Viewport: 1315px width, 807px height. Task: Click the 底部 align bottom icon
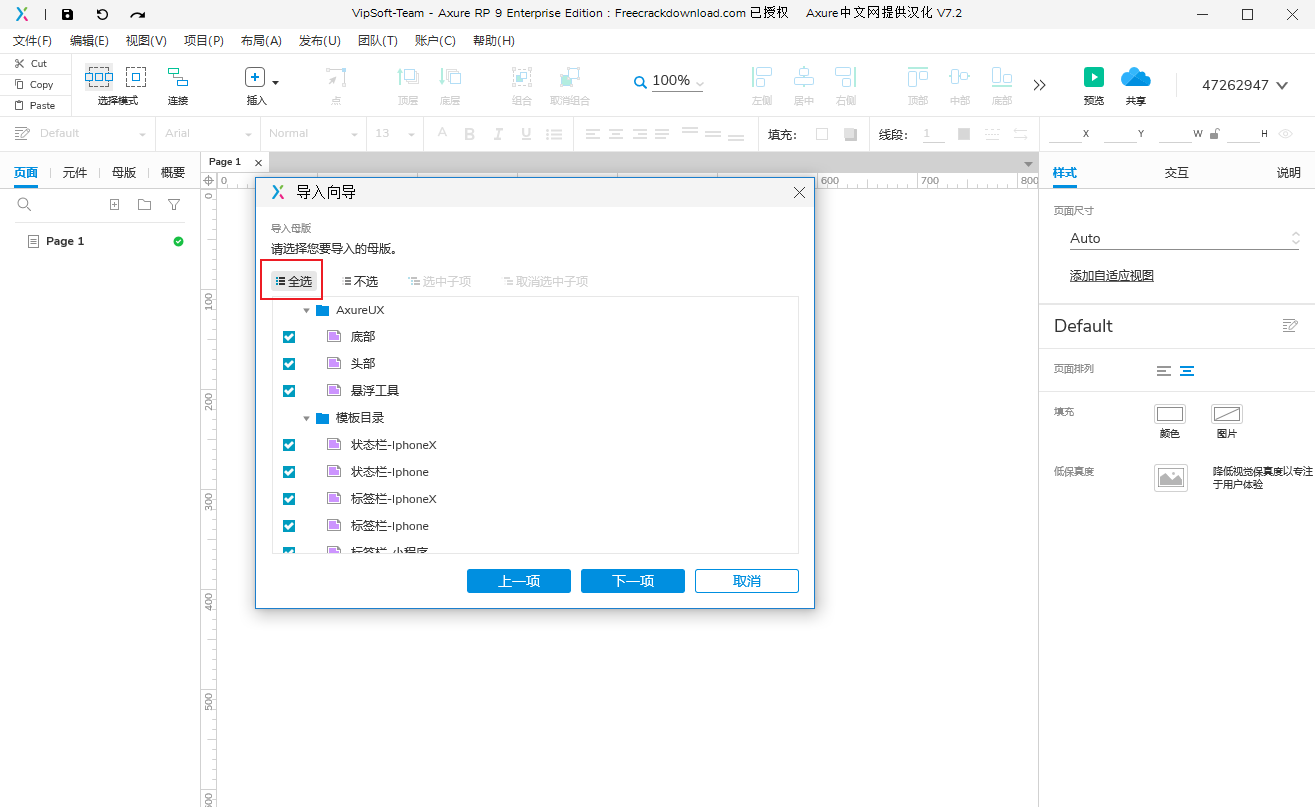(1002, 77)
